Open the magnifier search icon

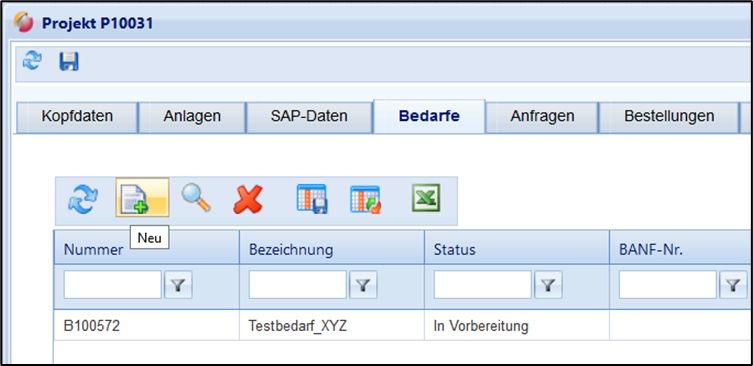[x=196, y=198]
